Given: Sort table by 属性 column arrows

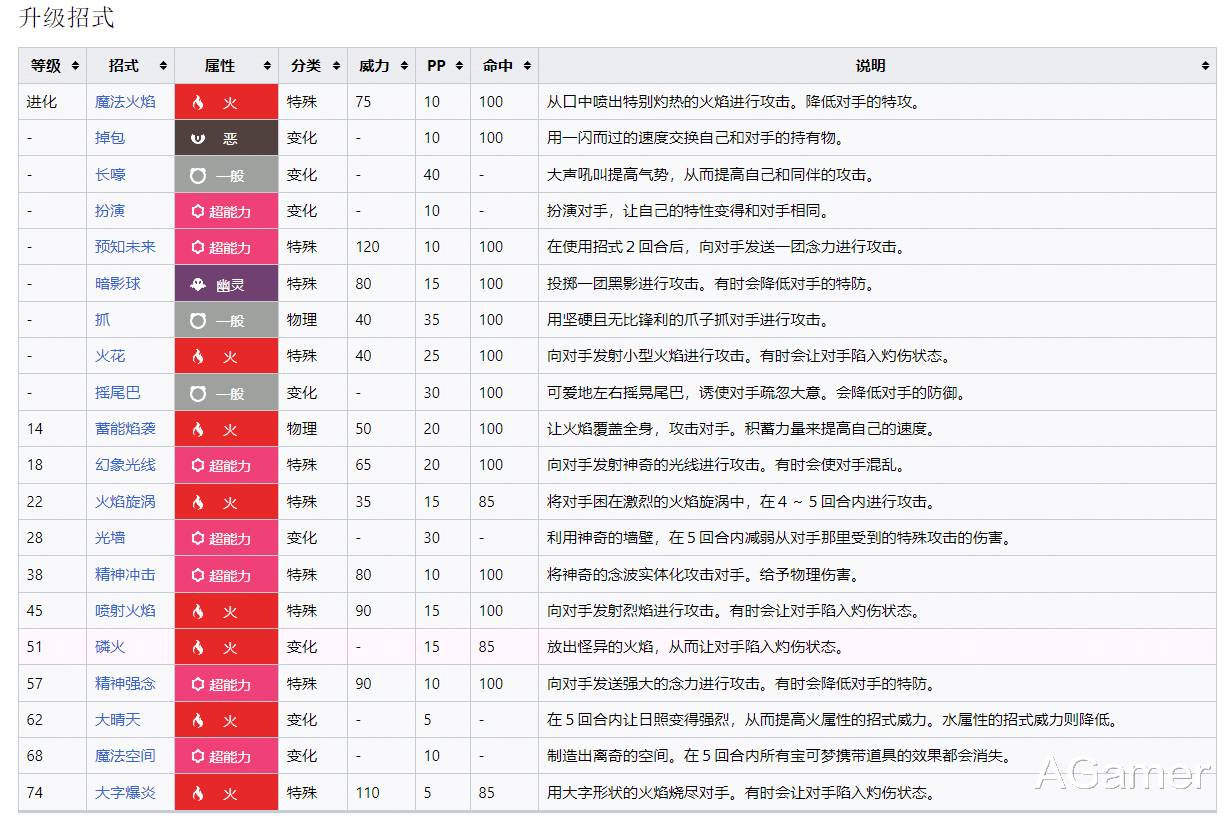Looking at the screenshot, I should tap(267, 66).
